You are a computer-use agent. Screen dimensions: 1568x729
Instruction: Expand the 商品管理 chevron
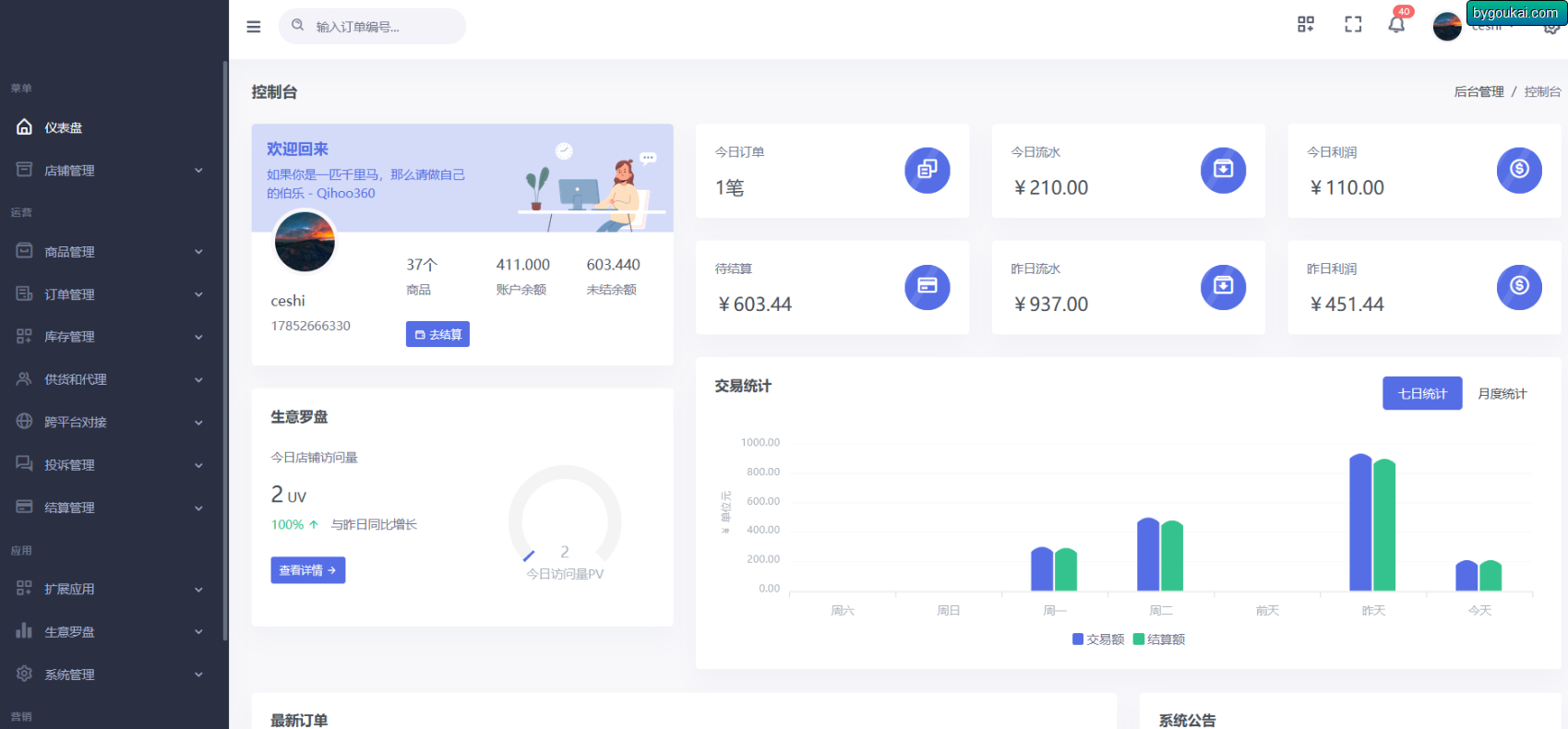(x=198, y=252)
